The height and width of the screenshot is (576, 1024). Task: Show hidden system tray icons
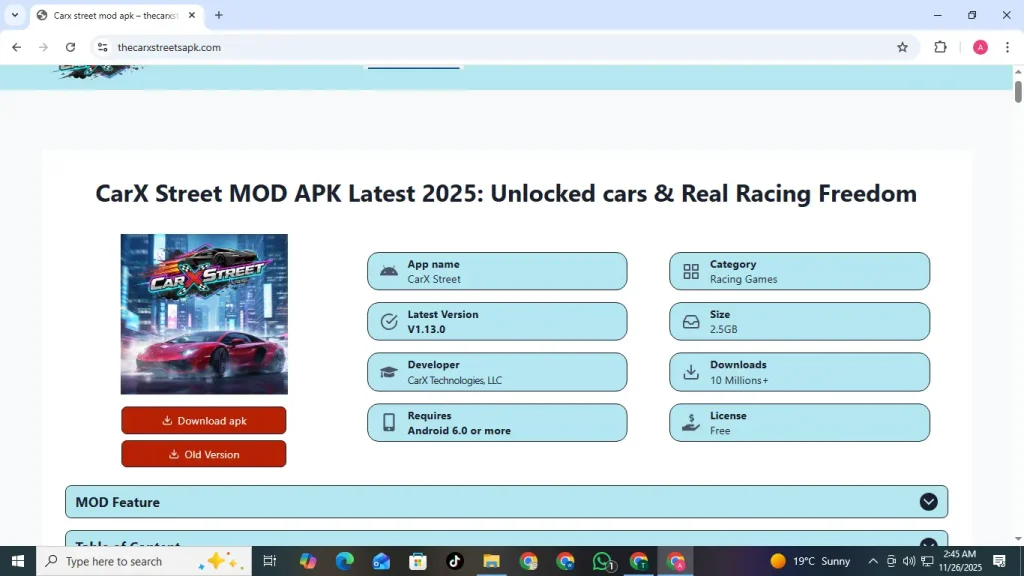click(x=873, y=561)
